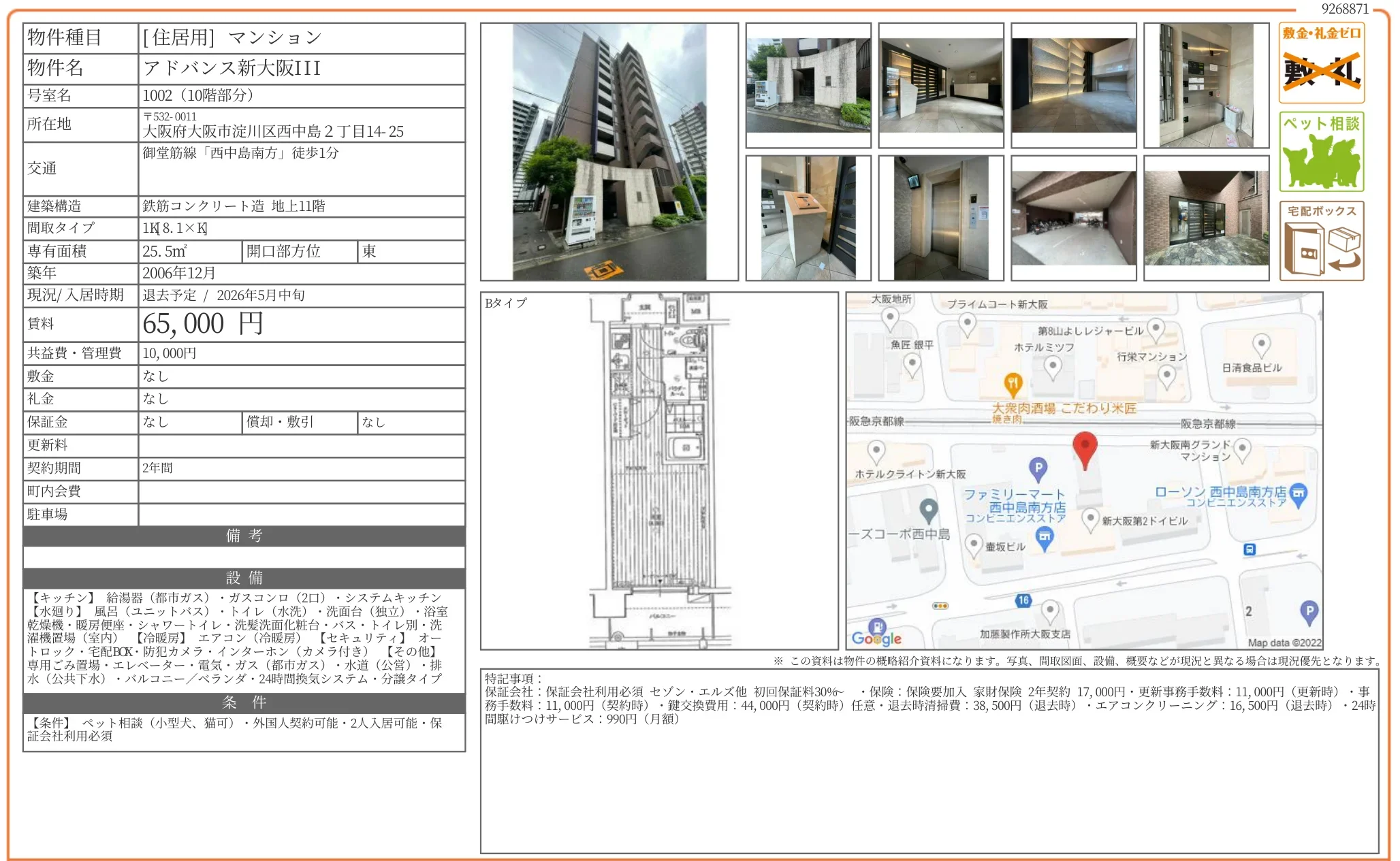Click the Google logo on the map

click(x=876, y=638)
